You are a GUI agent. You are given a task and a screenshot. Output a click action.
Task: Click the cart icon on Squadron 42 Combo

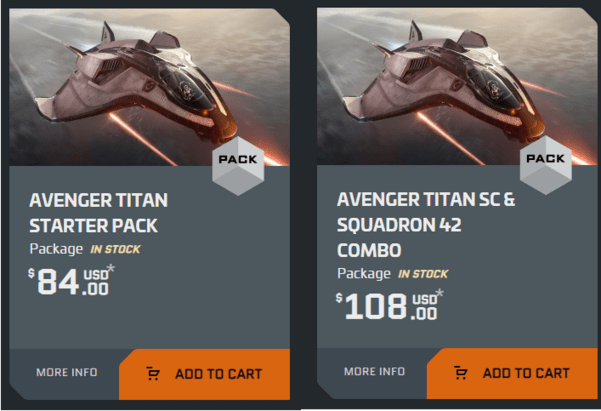tap(460, 373)
